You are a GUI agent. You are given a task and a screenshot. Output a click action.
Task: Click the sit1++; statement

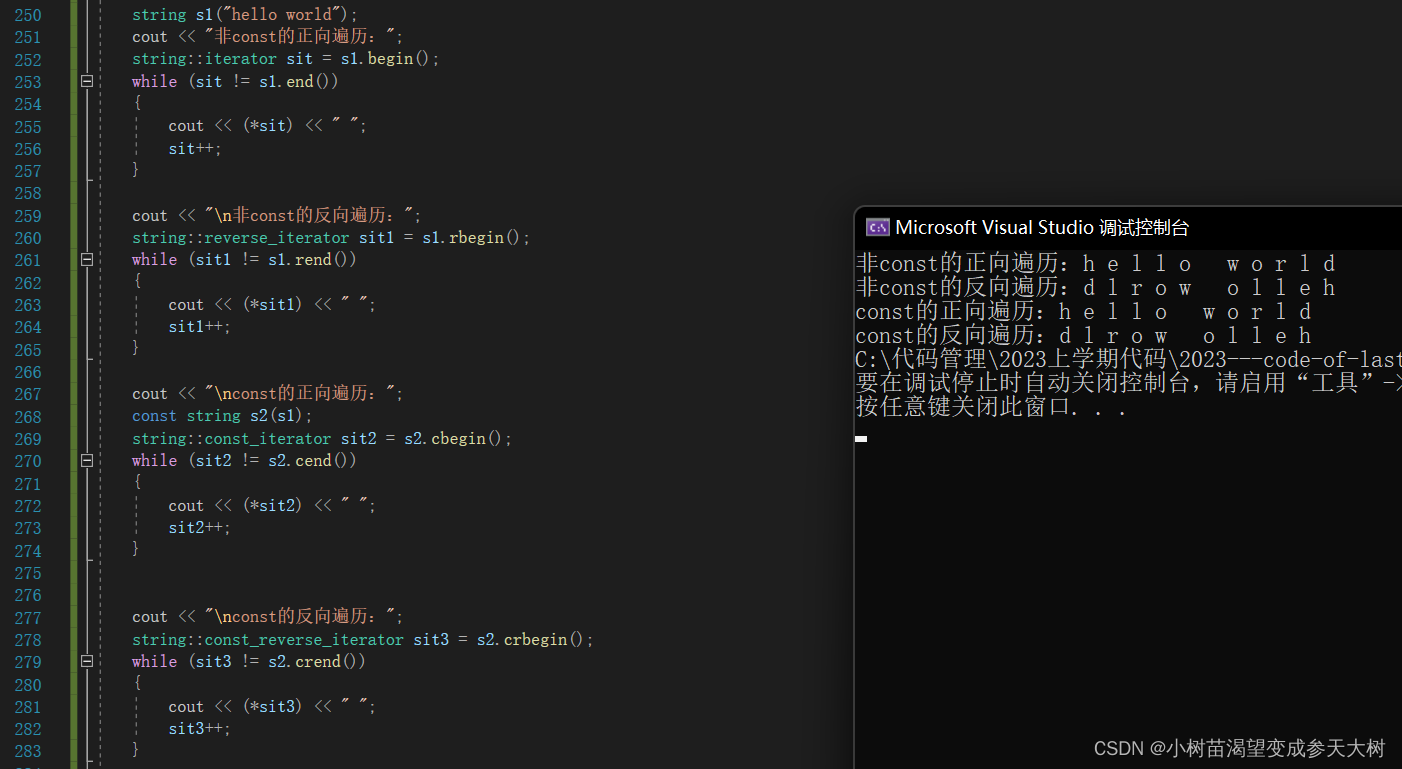(200, 326)
